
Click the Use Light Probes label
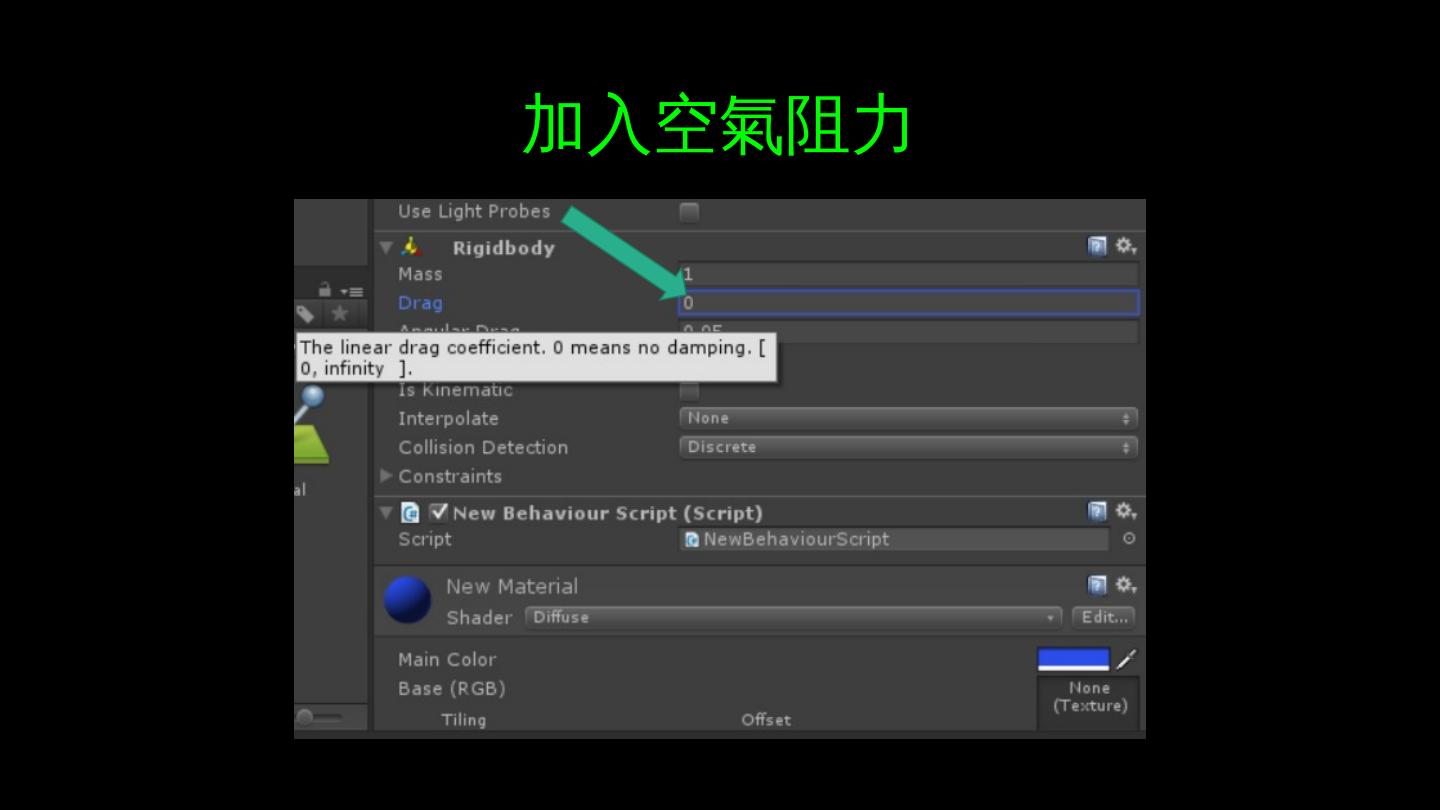pos(474,211)
